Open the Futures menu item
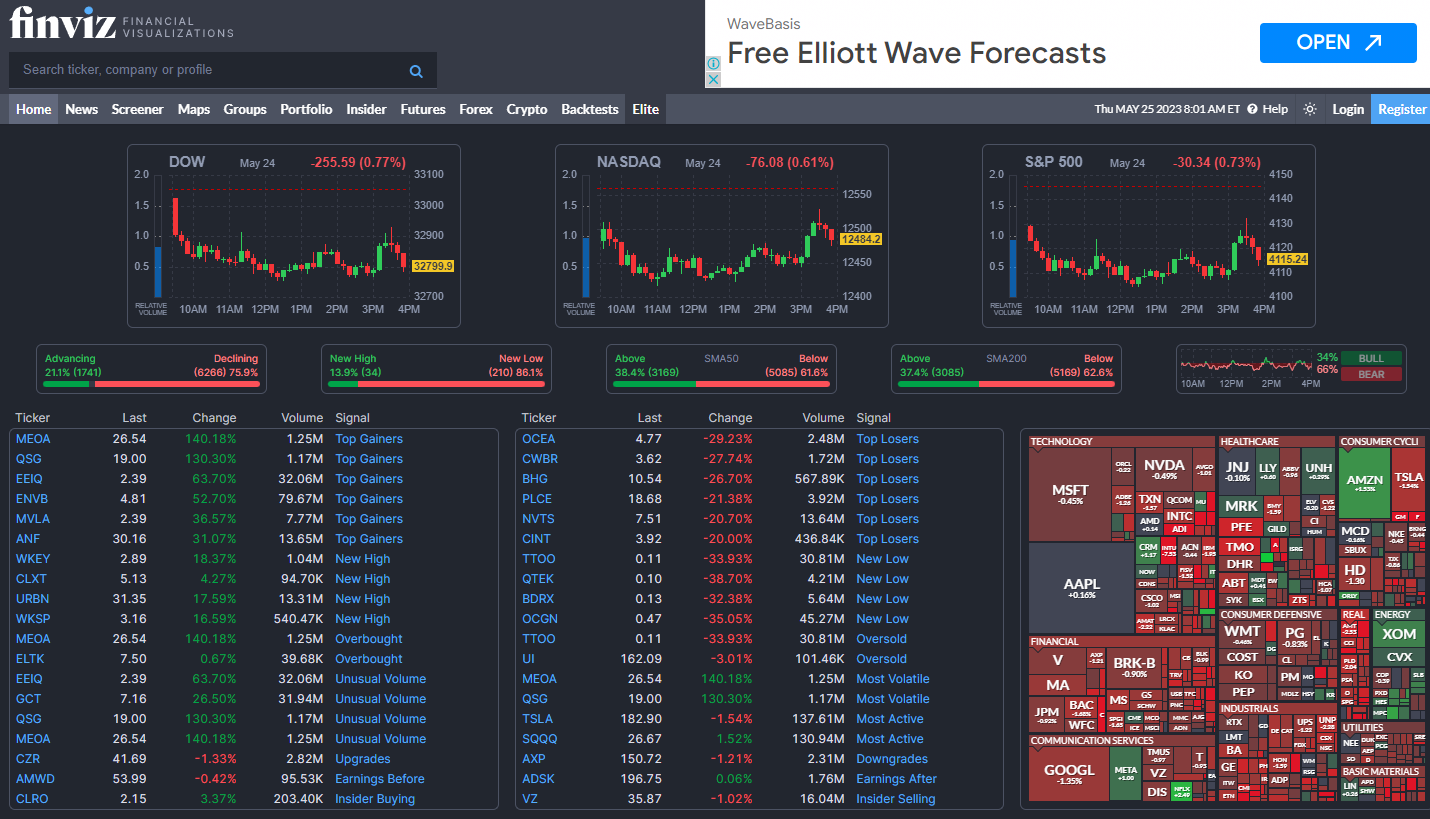 click(423, 109)
